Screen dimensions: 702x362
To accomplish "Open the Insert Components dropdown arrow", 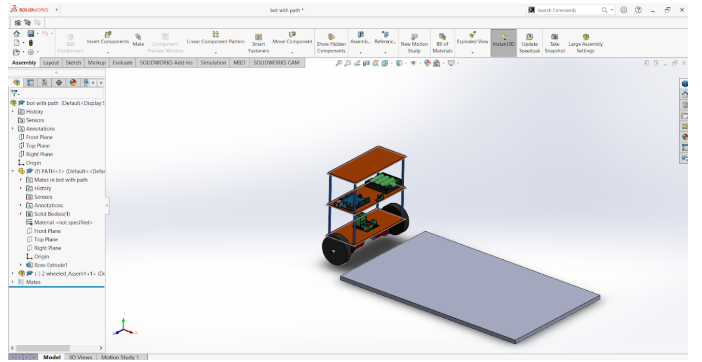I will click(x=108, y=52).
